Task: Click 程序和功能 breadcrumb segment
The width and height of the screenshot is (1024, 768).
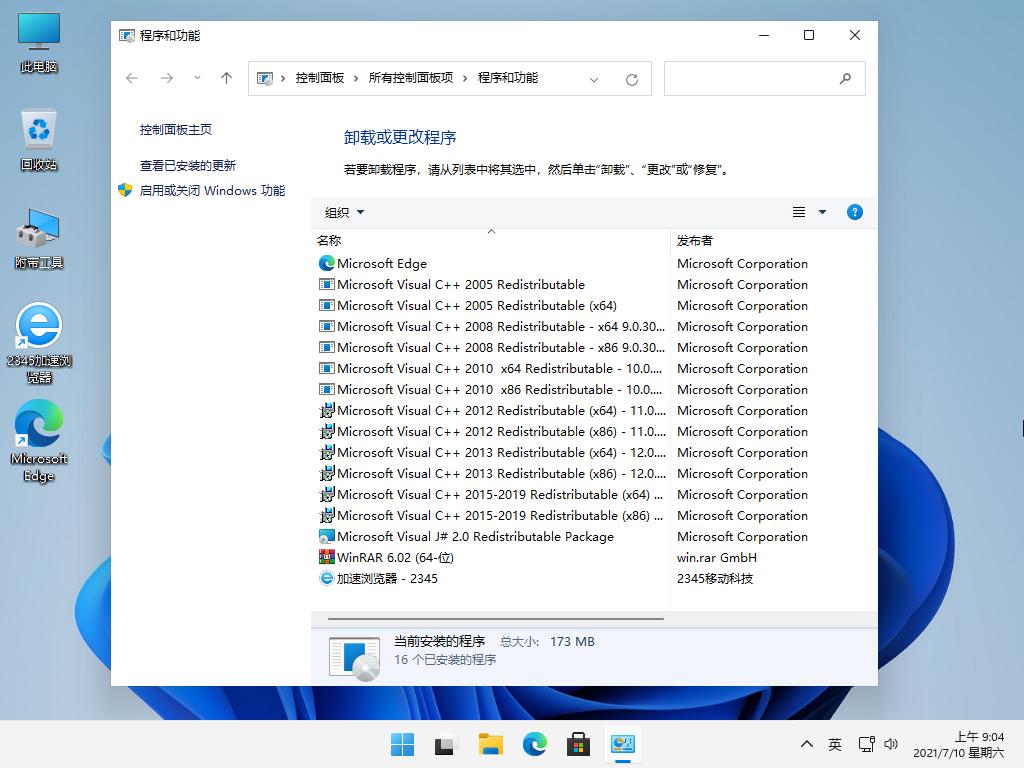Action: 507,78
